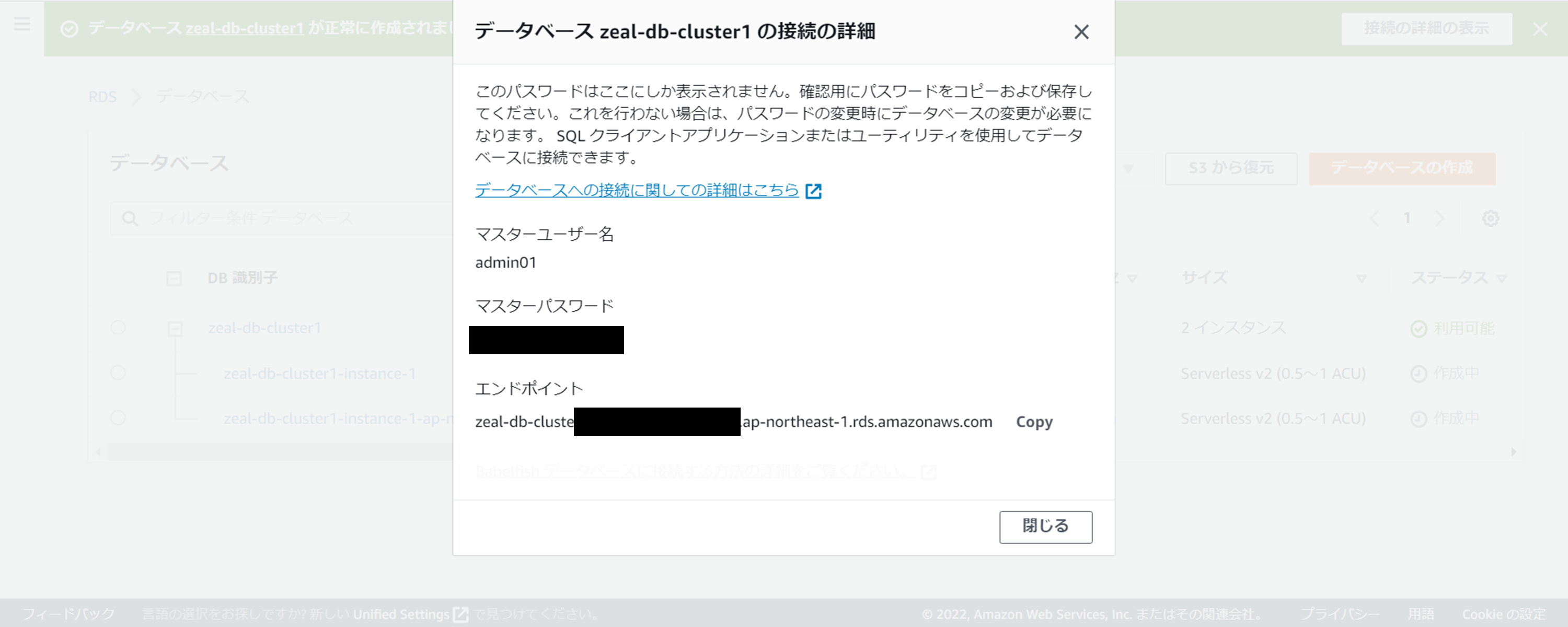Click the external link icon beside connection details link
This screenshot has width=1568, height=627.
tap(813, 191)
